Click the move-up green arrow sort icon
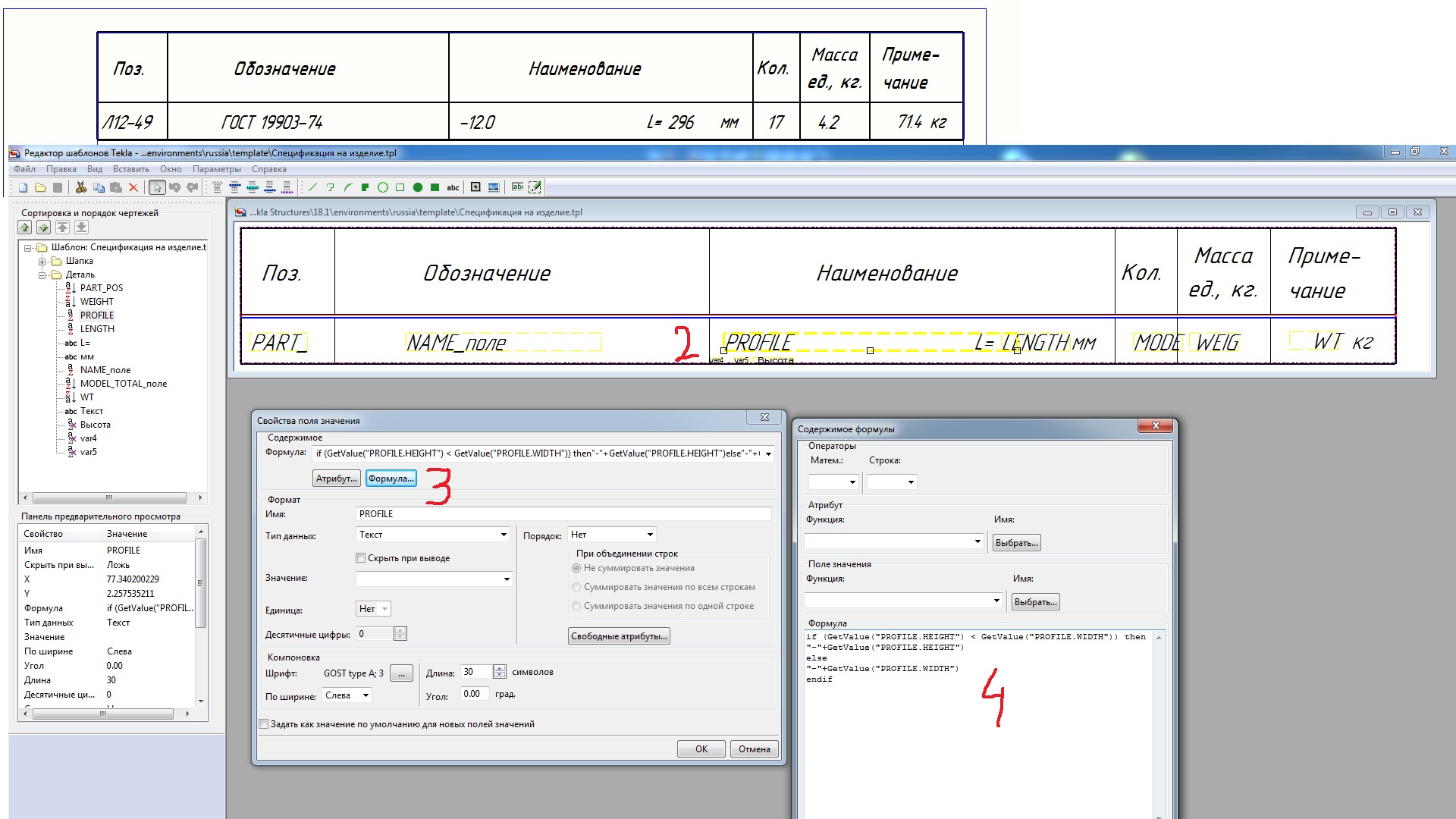Screen dimensions: 1456x819 25,227
